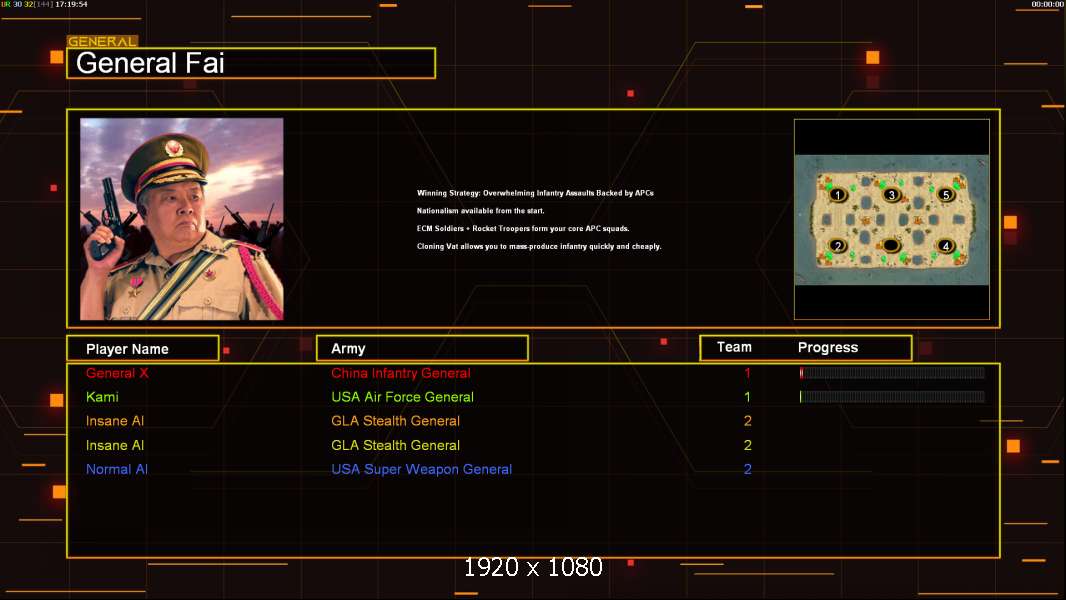Click start position 3 on minimap
The image size is (1066, 600).
coord(891,195)
